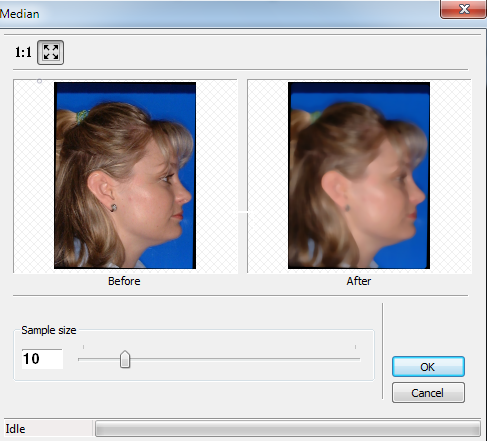Click the "After" caption label
Image resolution: width=487 pixels, height=441 pixels.
pyautogui.click(x=359, y=281)
